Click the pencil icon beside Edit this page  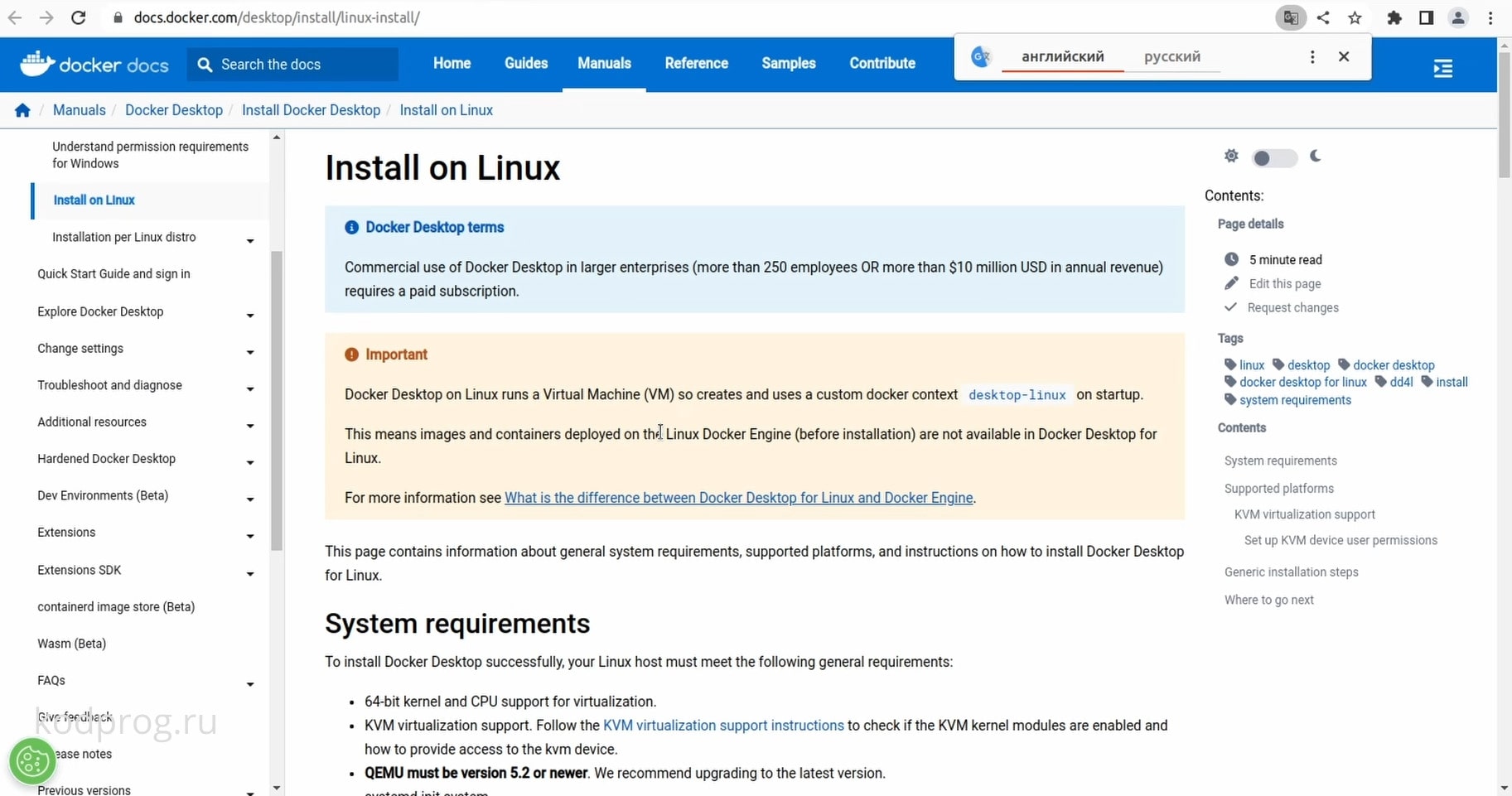[x=1232, y=283]
